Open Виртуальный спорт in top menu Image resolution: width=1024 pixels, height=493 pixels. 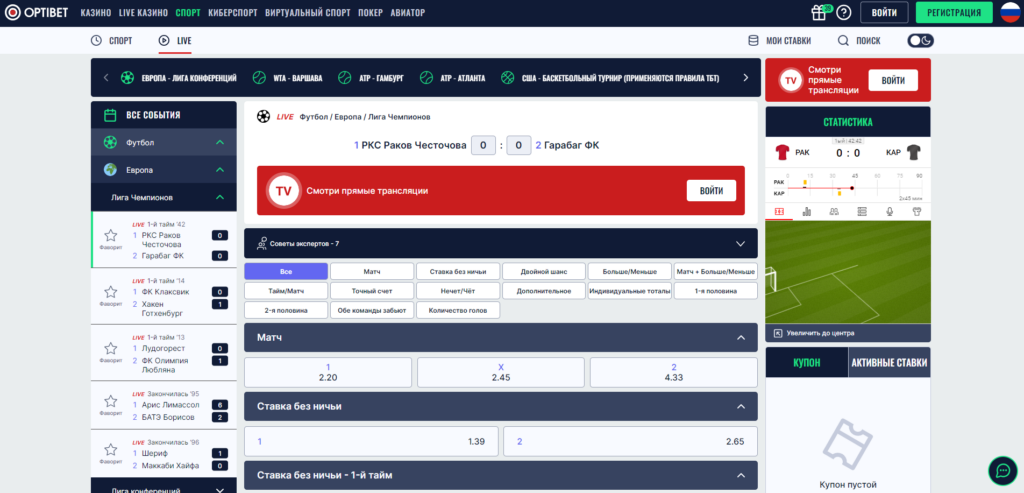[x=308, y=12]
